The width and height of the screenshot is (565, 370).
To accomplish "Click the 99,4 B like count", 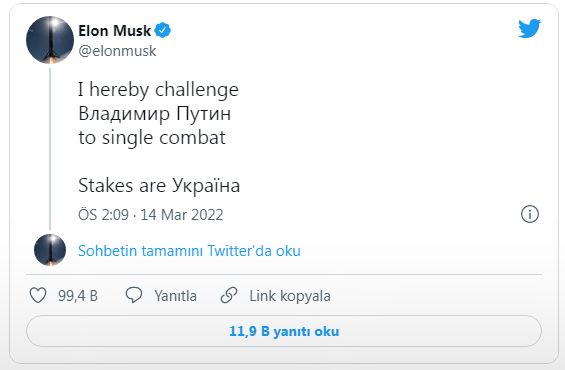I will tap(78, 296).
